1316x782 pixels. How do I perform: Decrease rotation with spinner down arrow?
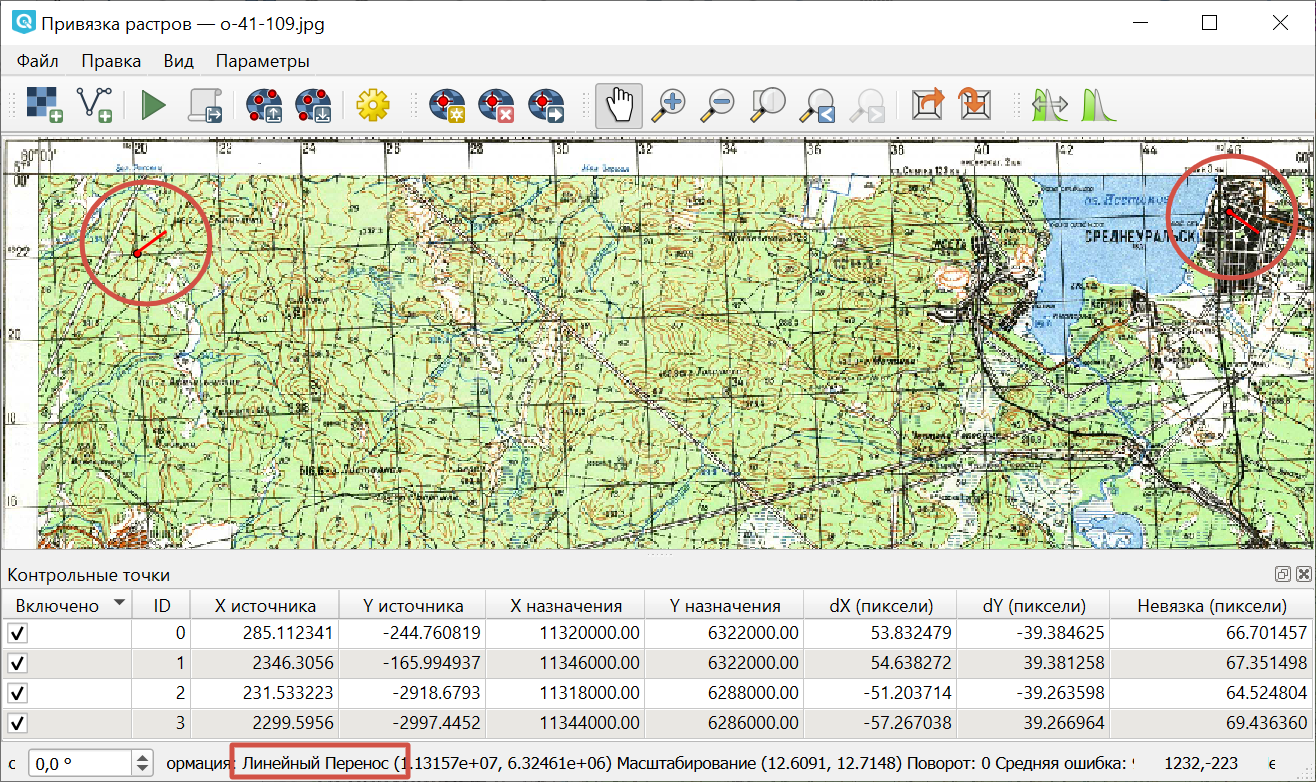pyautogui.click(x=142, y=769)
